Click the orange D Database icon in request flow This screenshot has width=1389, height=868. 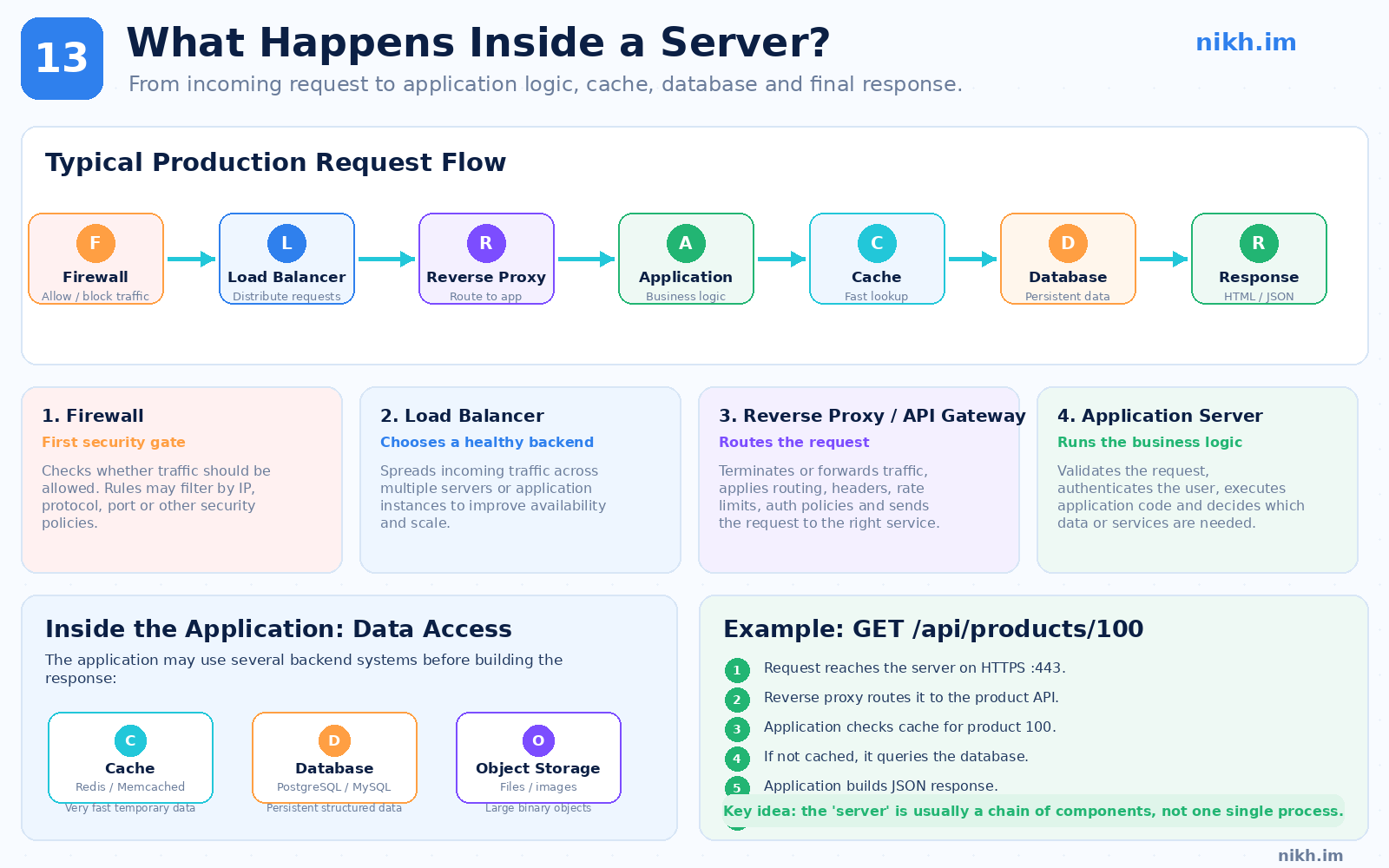(x=1068, y=243)
